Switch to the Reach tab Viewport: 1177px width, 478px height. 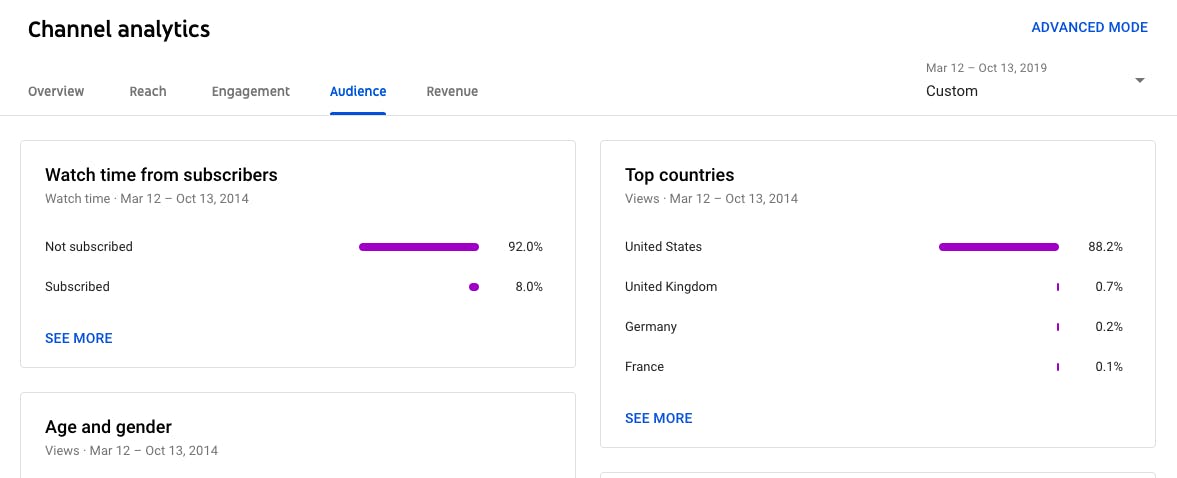pyautogui.click(x=148, y=92)
